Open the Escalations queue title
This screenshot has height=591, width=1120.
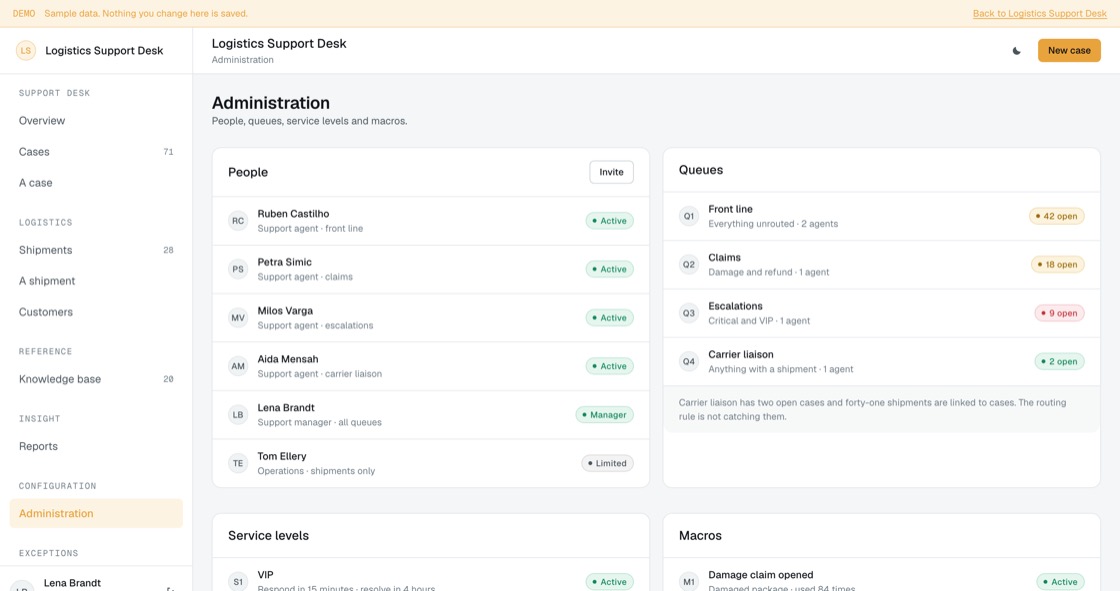point(735,306)
